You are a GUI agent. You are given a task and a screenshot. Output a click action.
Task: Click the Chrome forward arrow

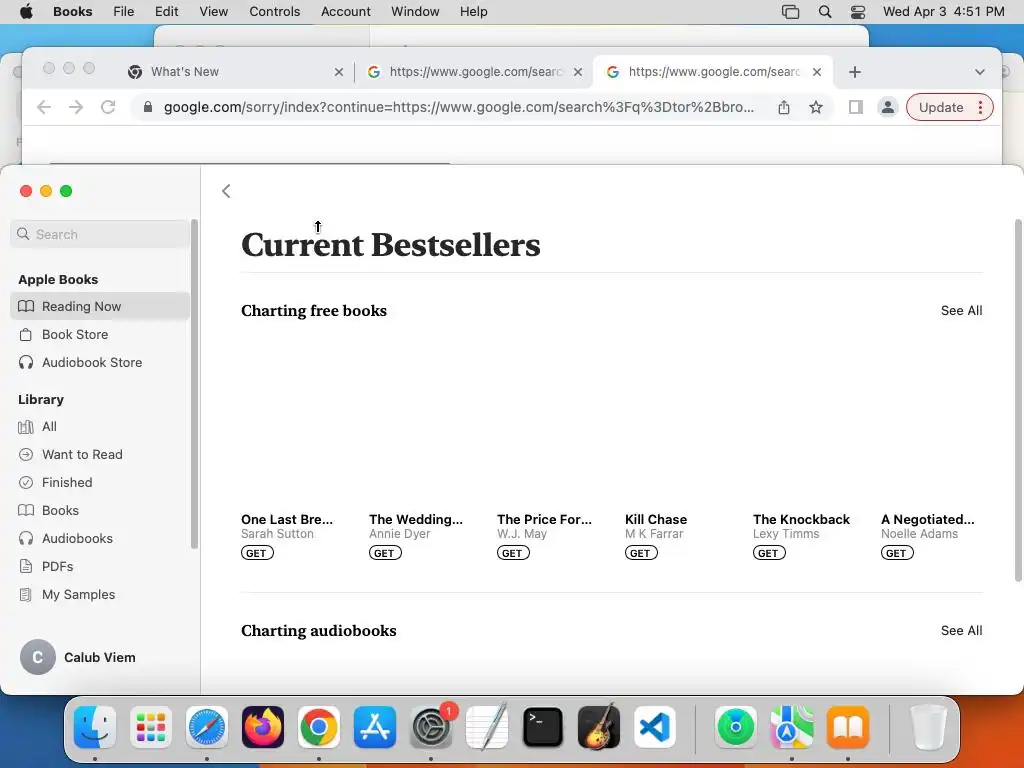click(x=76, y=107)
